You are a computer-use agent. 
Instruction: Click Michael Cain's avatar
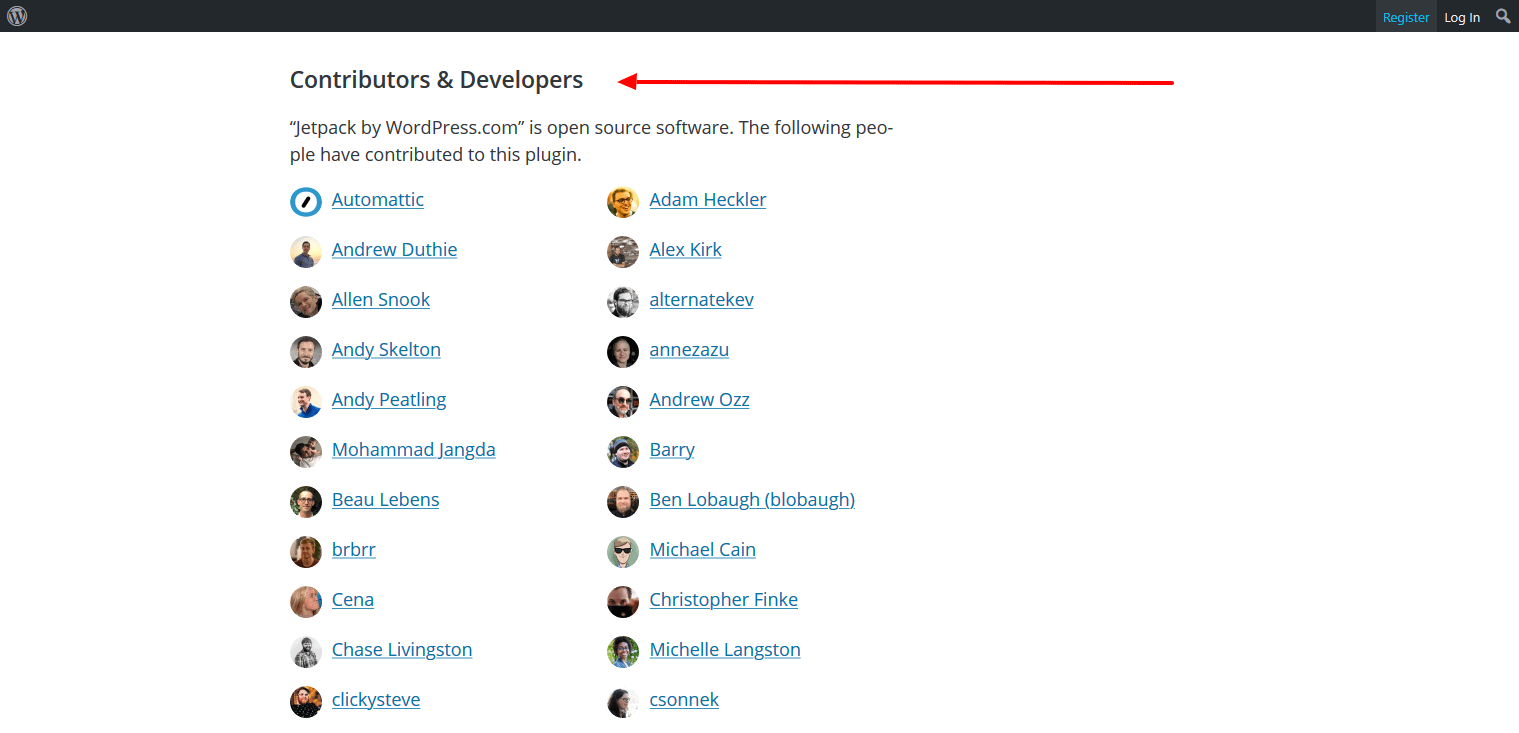(x=623, y=551)
